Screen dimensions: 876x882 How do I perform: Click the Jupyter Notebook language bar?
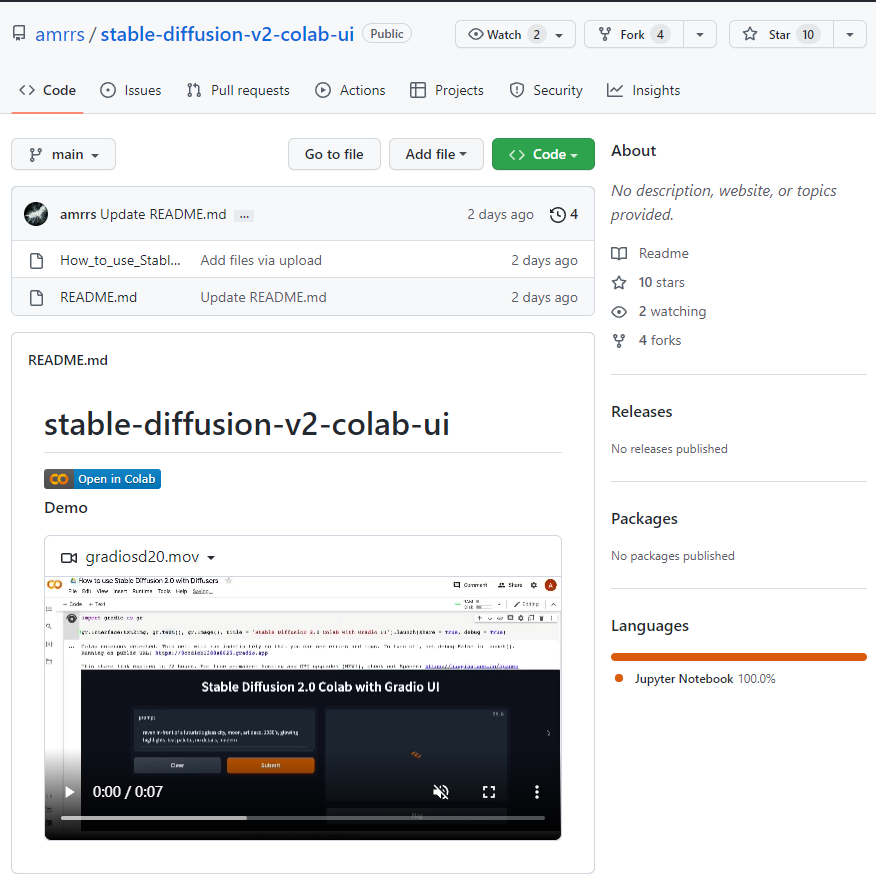pos(738,657)
